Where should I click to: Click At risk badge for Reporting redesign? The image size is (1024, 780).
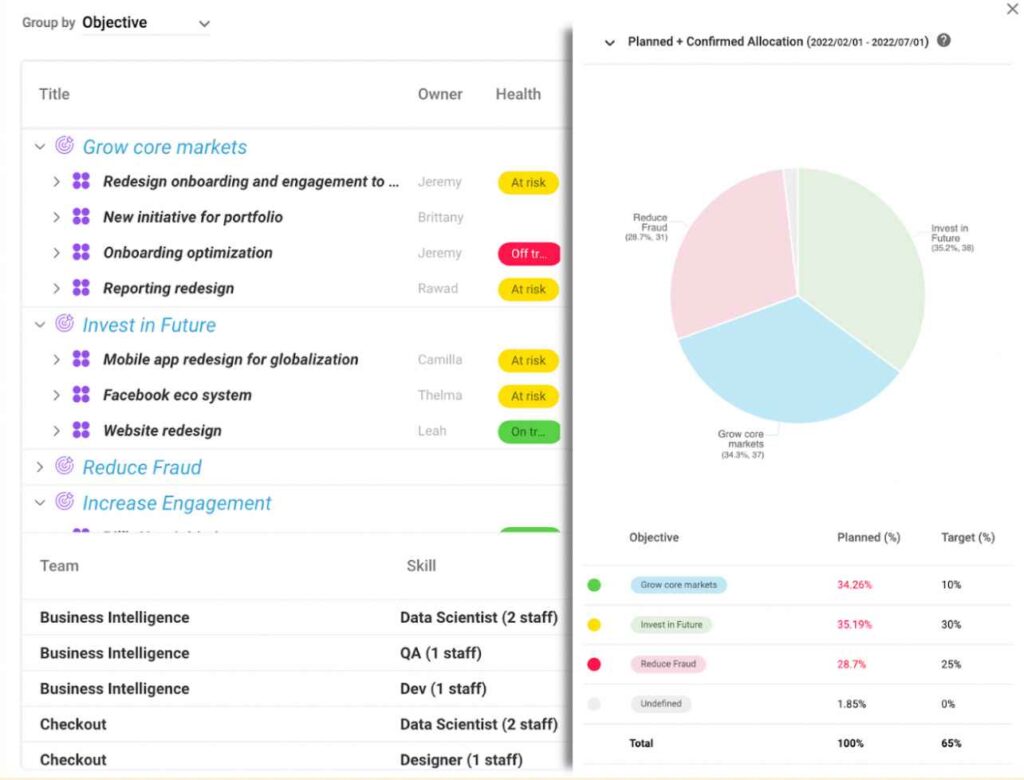click(x=528, y=289)
